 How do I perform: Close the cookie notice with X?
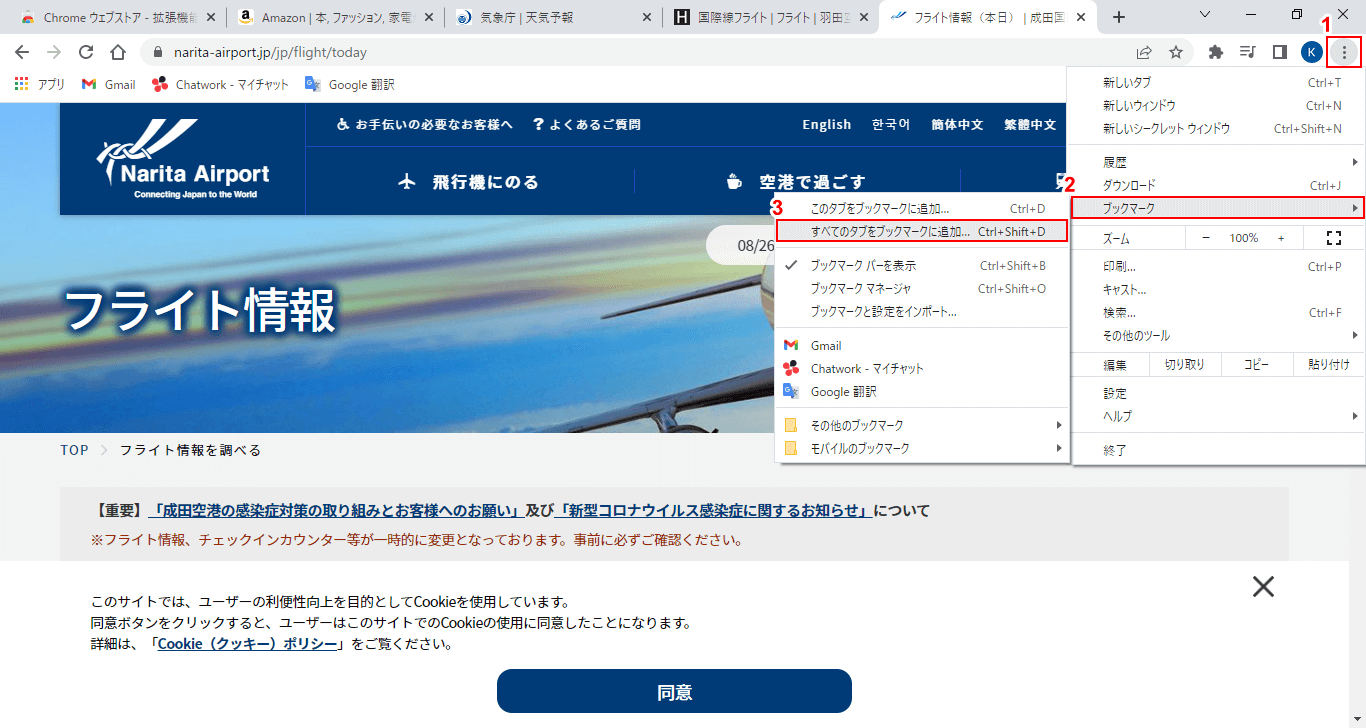click(x=1263, y=586)
